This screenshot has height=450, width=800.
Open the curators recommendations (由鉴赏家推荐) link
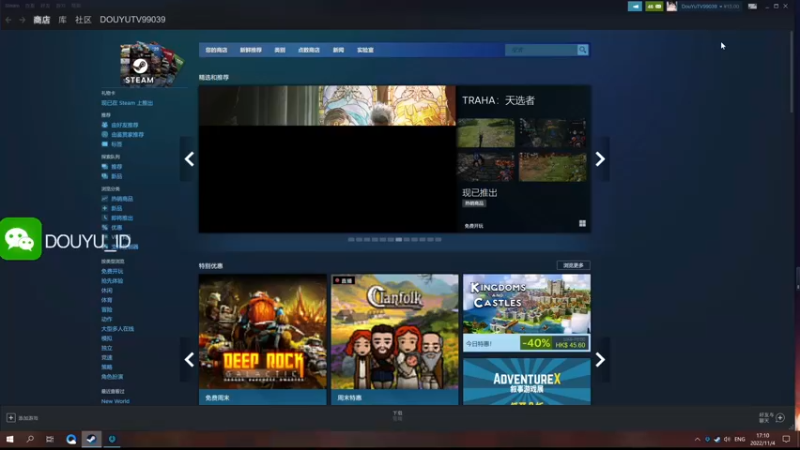[128, 135]
